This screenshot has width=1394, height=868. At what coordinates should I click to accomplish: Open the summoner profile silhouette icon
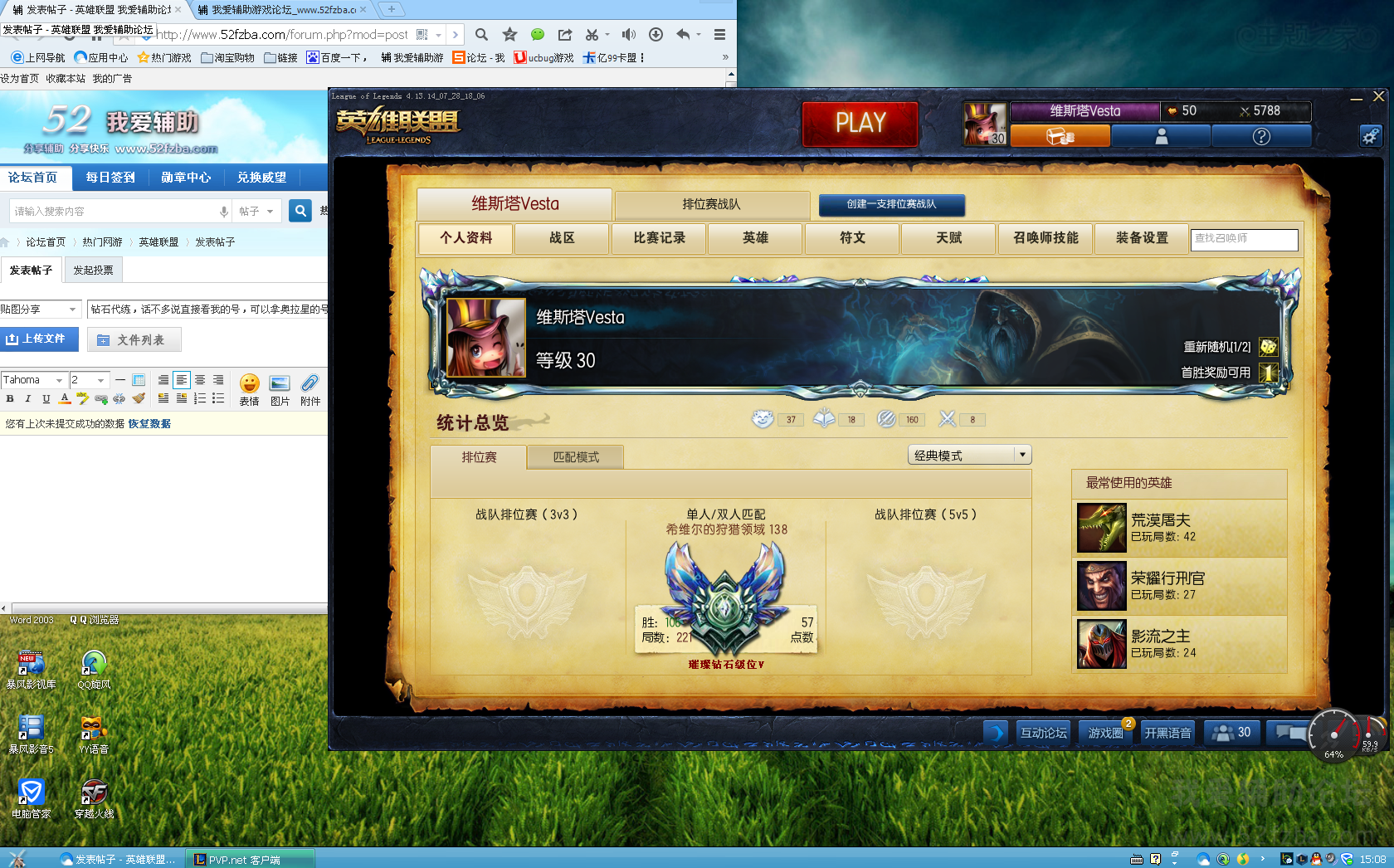coord(1161,136)
